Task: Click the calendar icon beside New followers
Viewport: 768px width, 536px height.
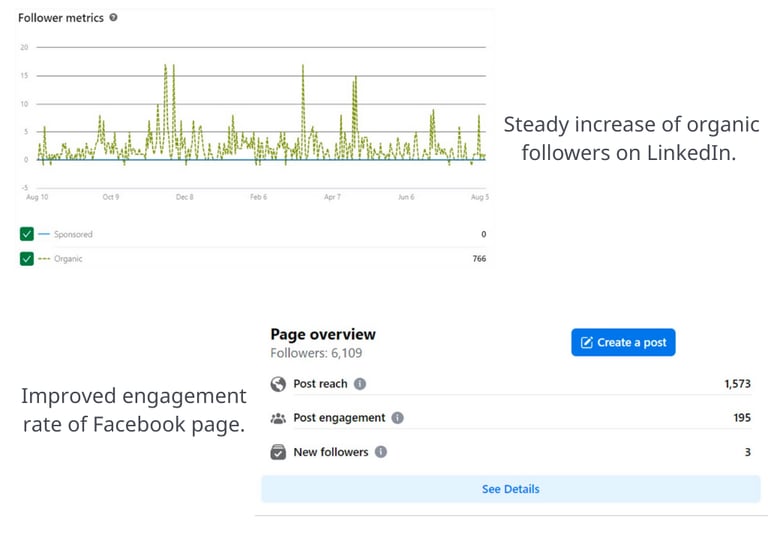Action: tap(279, 452)
